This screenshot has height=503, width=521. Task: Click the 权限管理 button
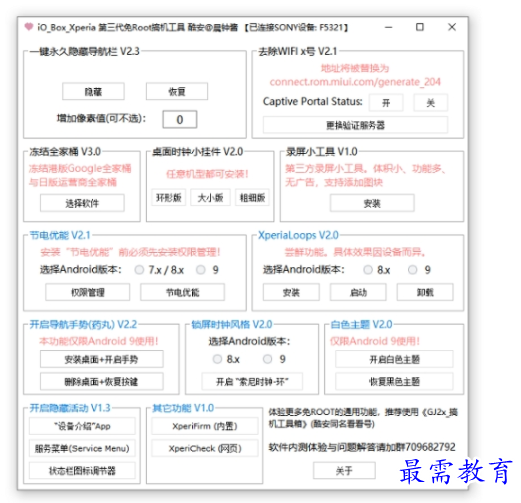pyautogui.click(x=88, y=292)
